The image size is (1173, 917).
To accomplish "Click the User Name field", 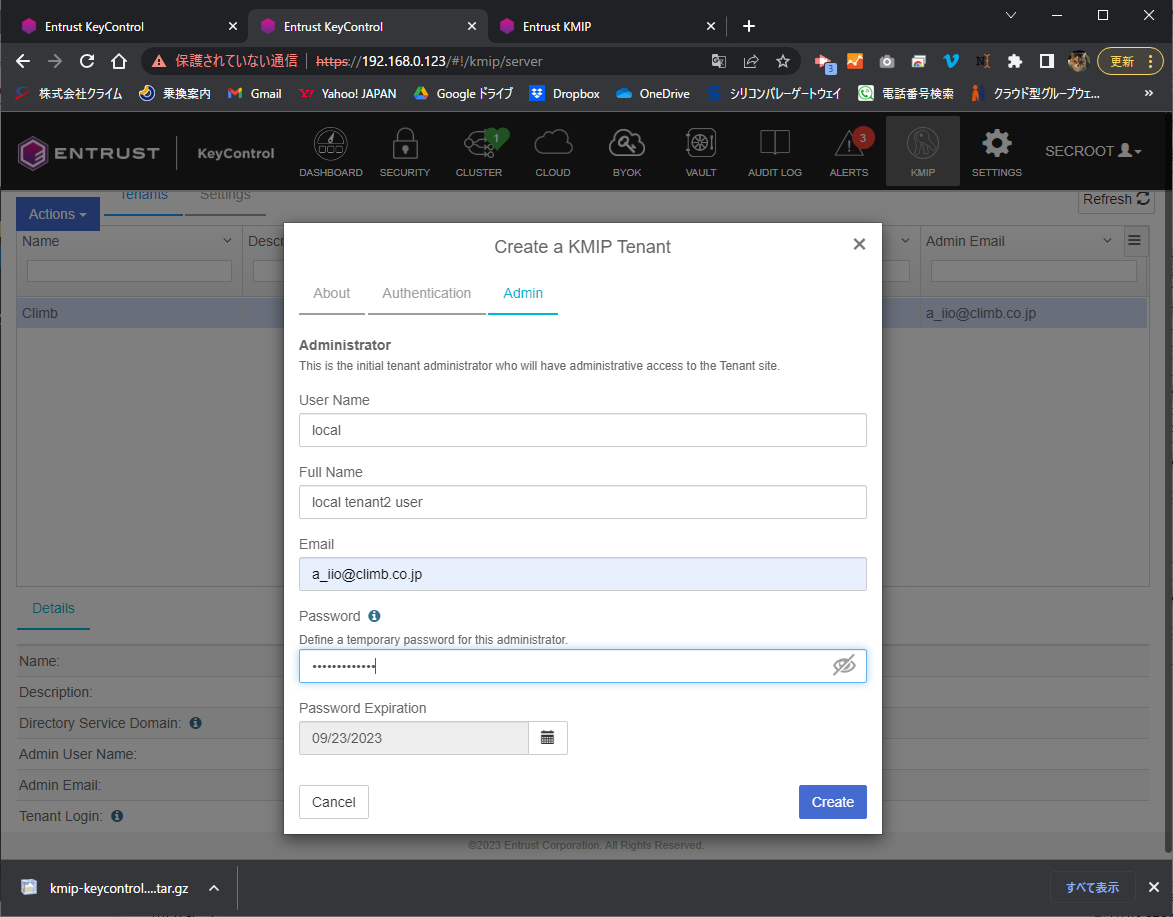I will 583,430.
